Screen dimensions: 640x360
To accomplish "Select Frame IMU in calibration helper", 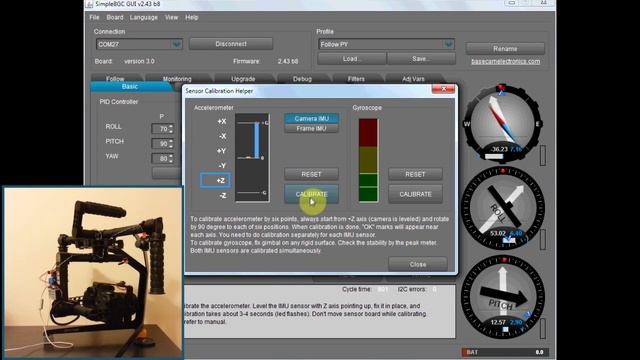I will click(x=311, y=129).
